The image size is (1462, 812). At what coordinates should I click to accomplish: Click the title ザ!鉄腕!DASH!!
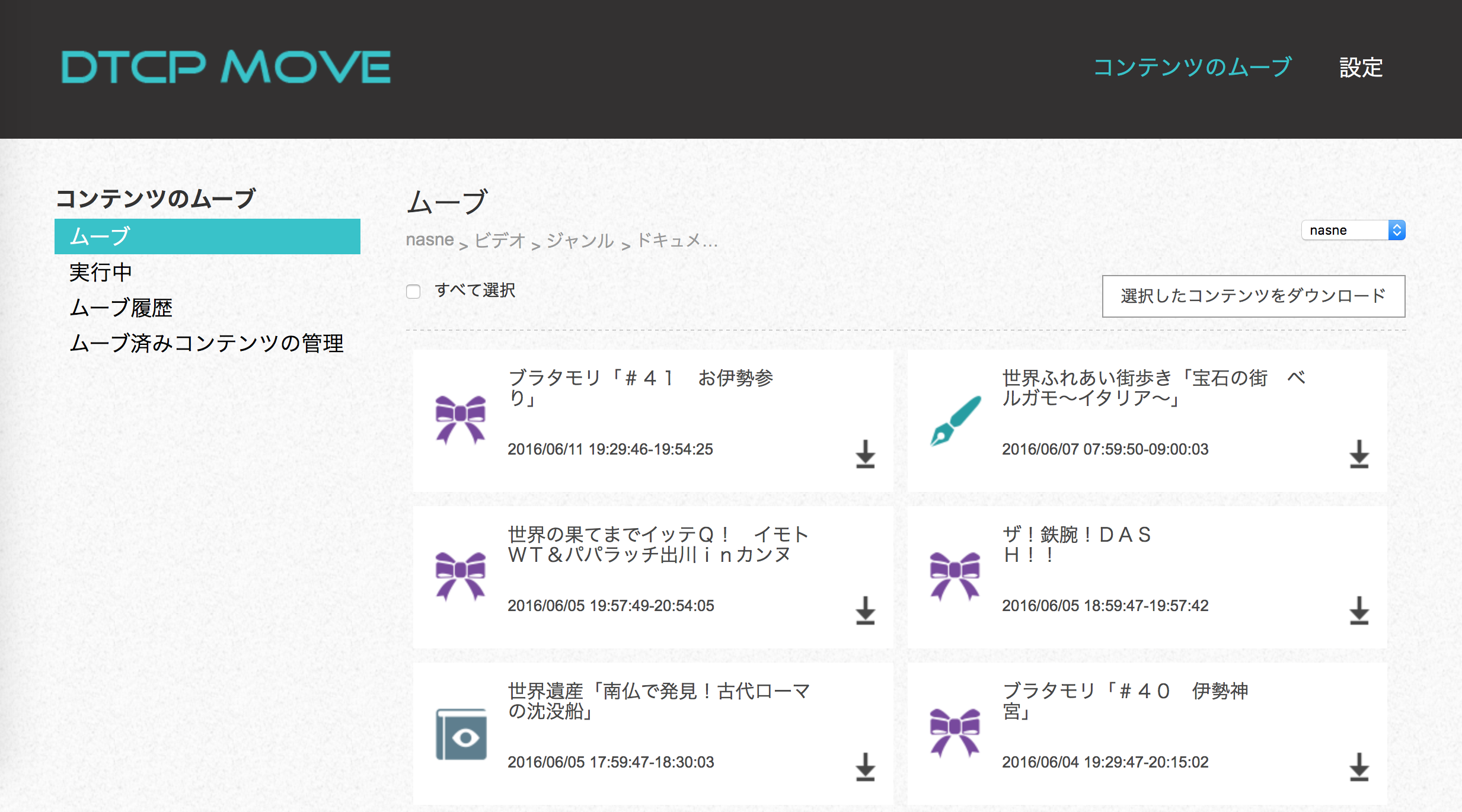(1077, 544)
